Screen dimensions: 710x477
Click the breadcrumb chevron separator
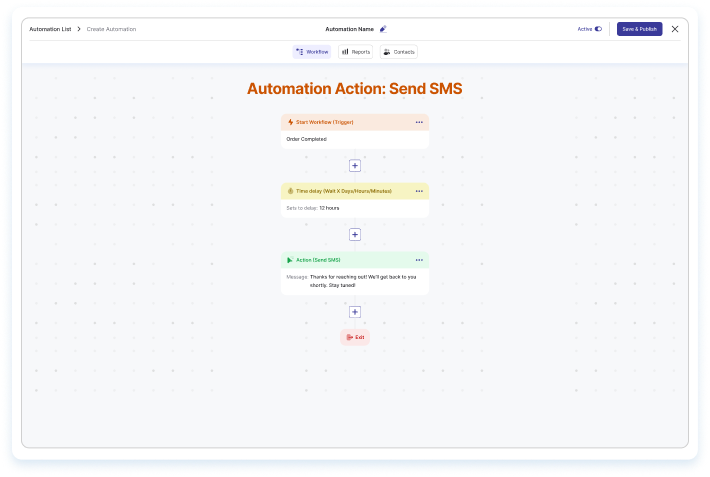tap(79, 29)
